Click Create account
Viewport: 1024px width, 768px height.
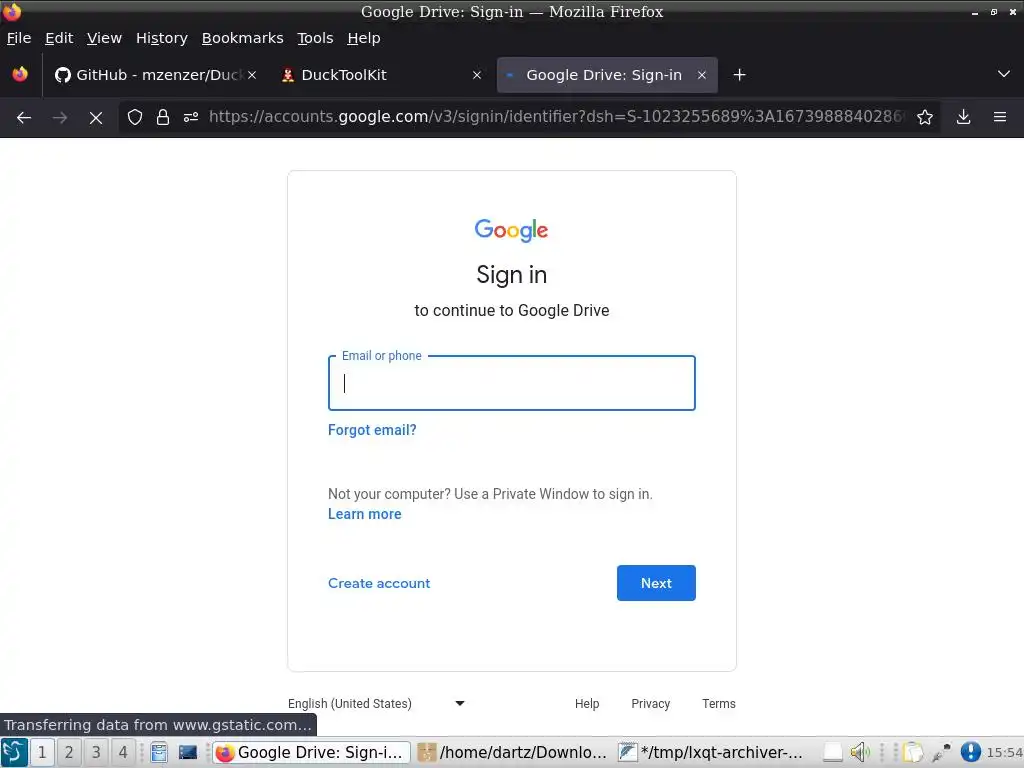[x=379, y=583]
